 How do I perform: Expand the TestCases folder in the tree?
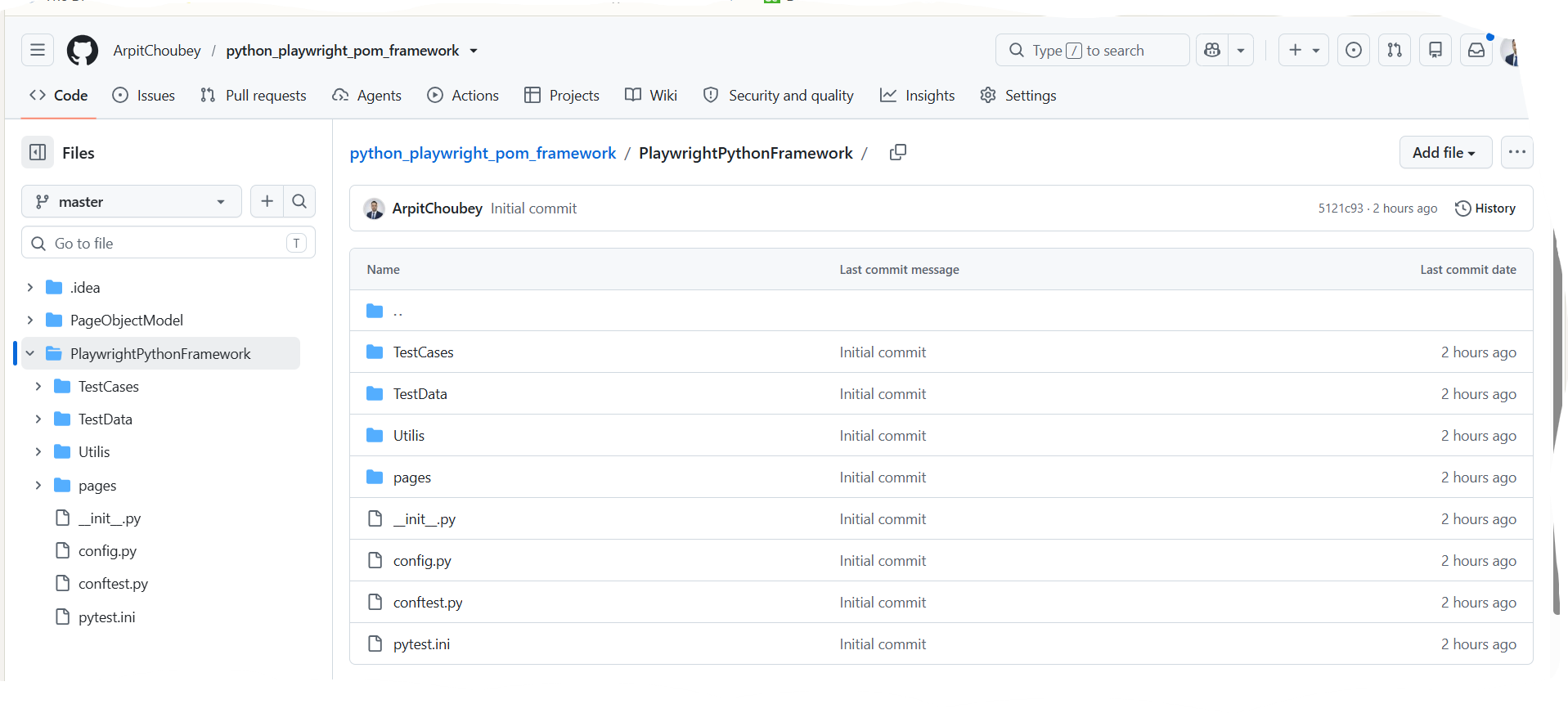38,386
